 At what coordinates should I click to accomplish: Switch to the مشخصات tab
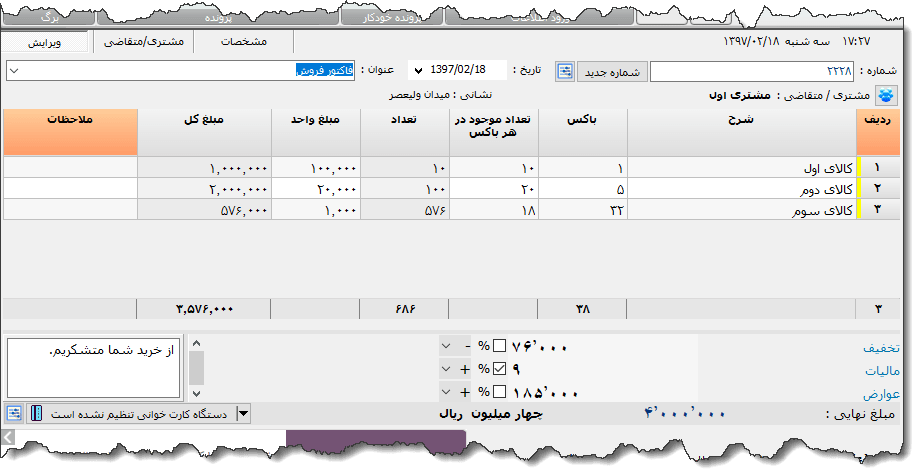tap(244, 41)
